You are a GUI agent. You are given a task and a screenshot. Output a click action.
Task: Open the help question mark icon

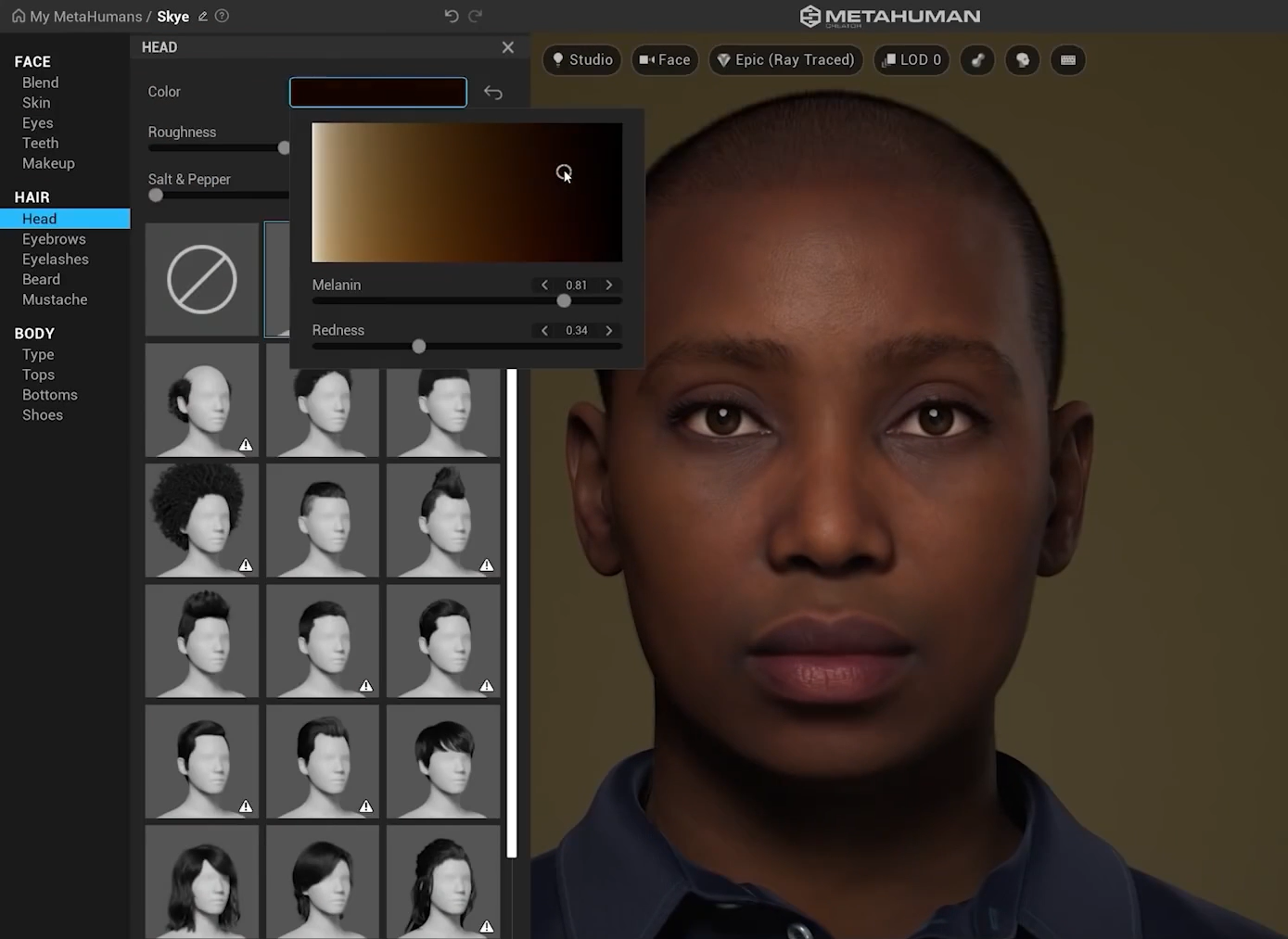coord(222,16)
